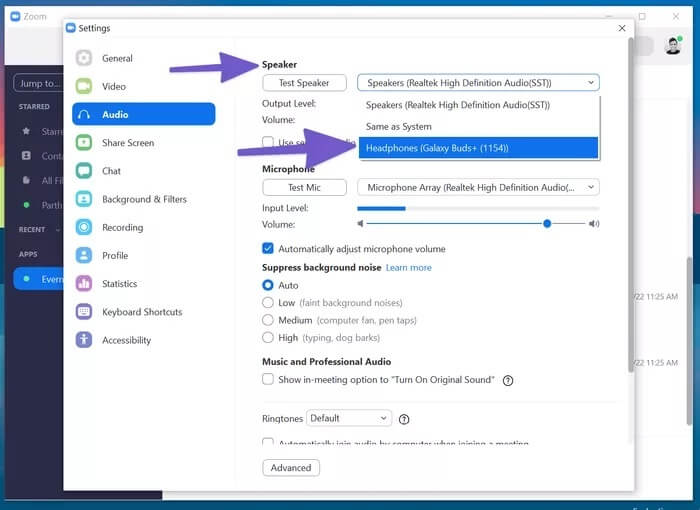Click the microphone Input Level bar
Screen dimensions: 700x510
478,208
